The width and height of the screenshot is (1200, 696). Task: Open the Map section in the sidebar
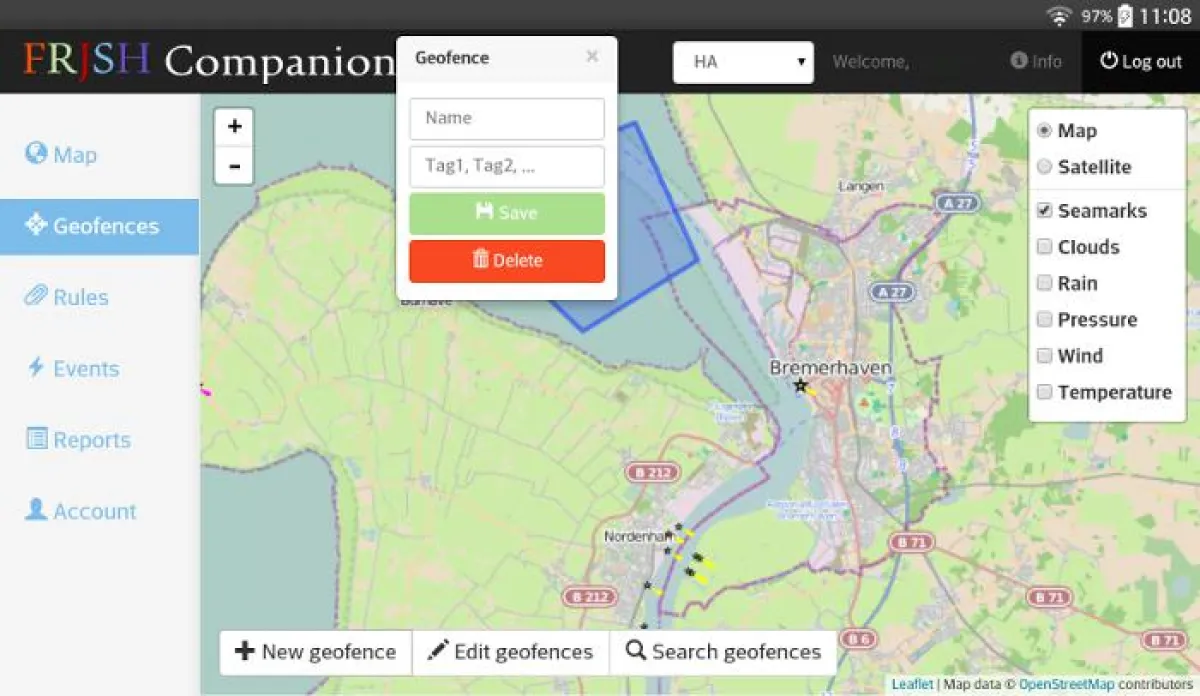[60, 154]
